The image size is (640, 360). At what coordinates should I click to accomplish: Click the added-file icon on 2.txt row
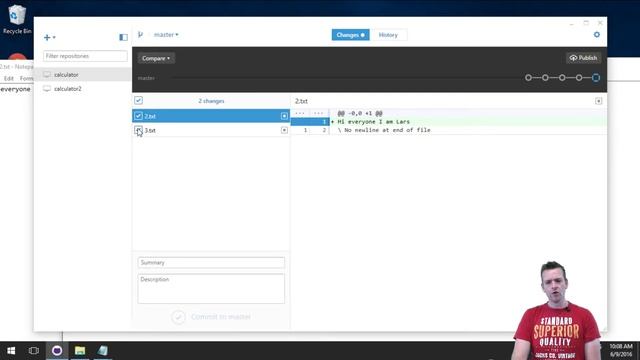(x=284, y=116)
